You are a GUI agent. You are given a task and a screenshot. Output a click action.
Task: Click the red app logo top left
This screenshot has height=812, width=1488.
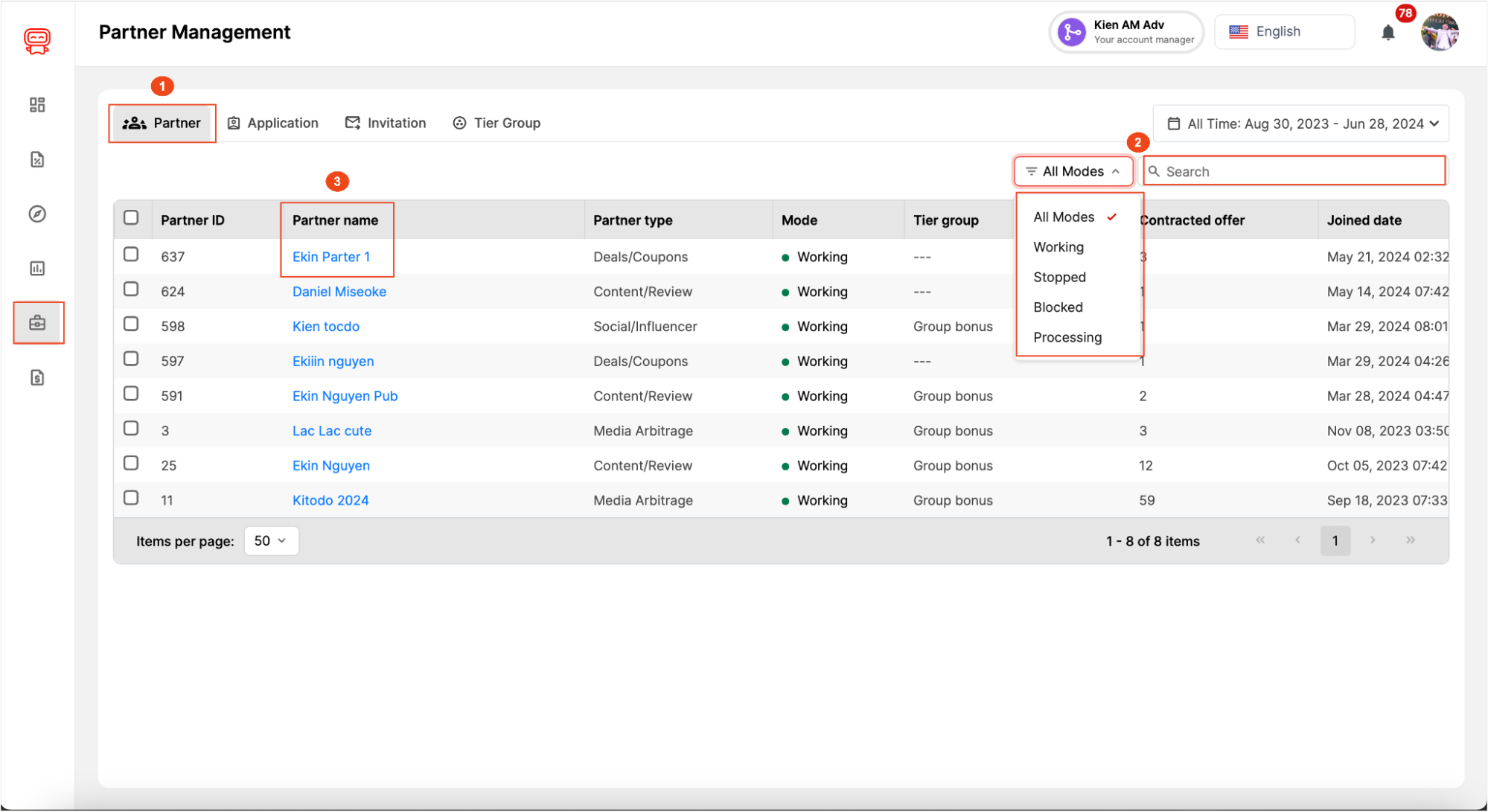[37, 41]
